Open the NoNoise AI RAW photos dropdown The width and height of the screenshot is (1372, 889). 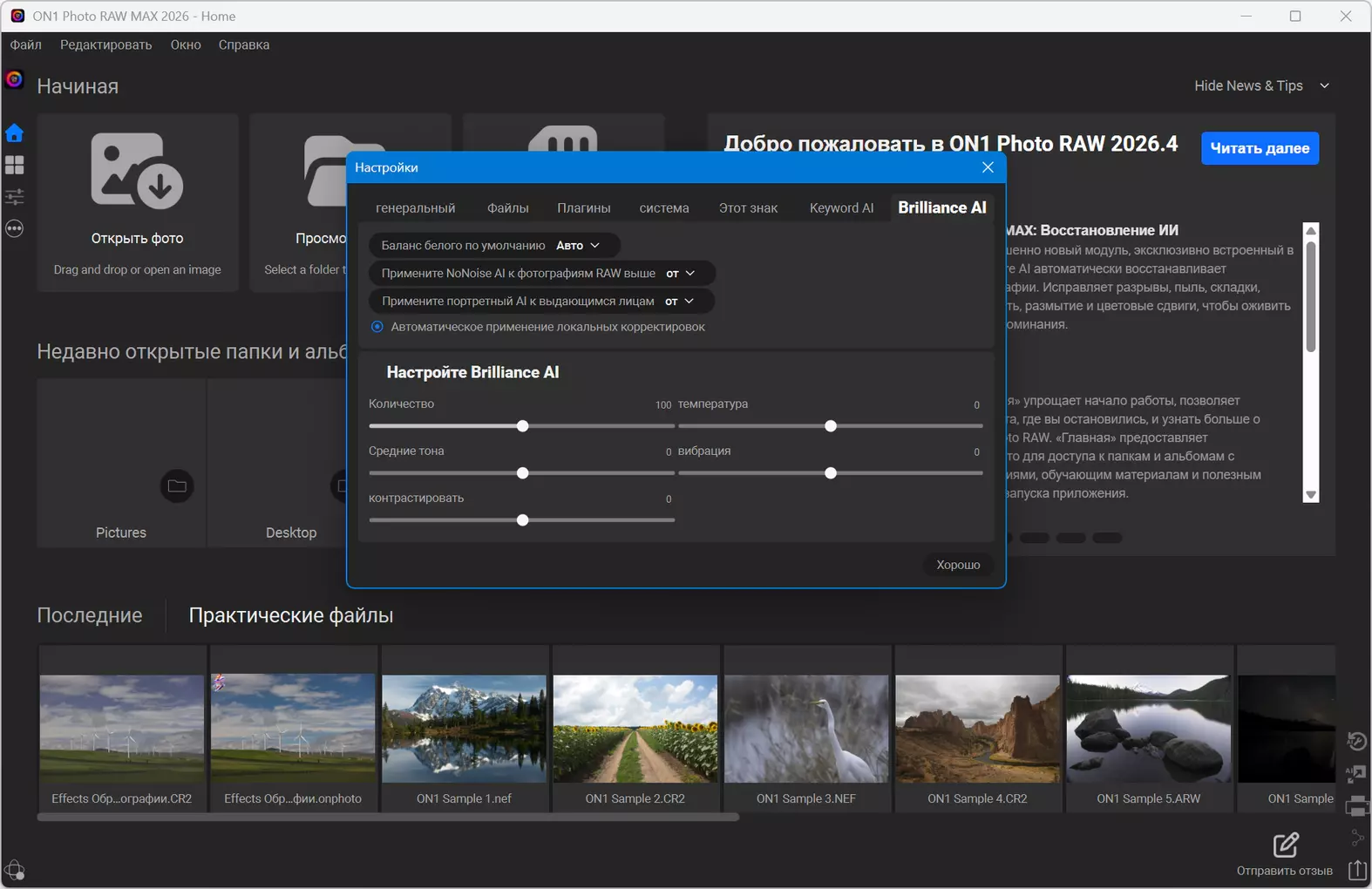542,273
